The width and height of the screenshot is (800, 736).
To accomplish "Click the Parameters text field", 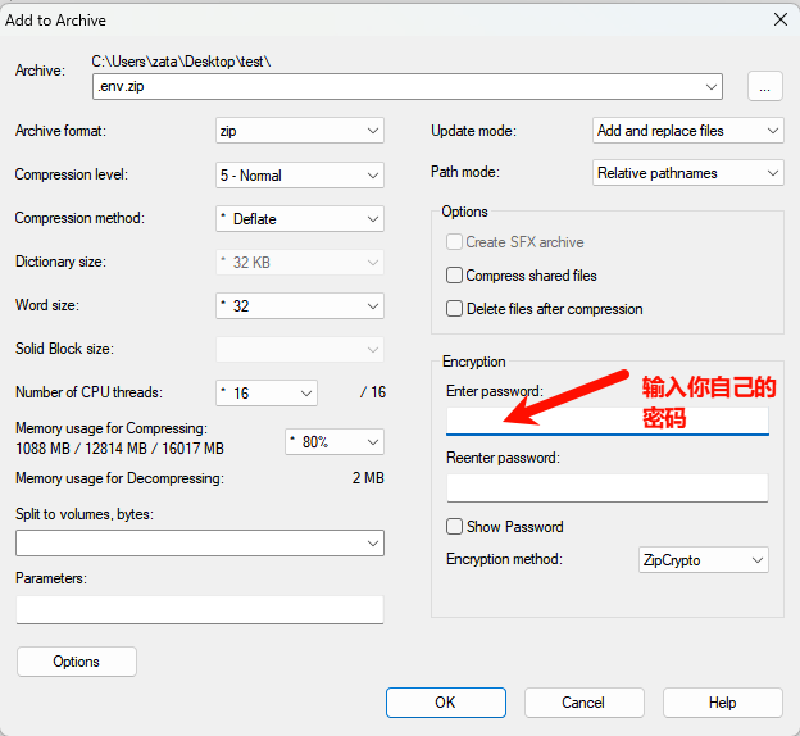I will click(199, 610).
